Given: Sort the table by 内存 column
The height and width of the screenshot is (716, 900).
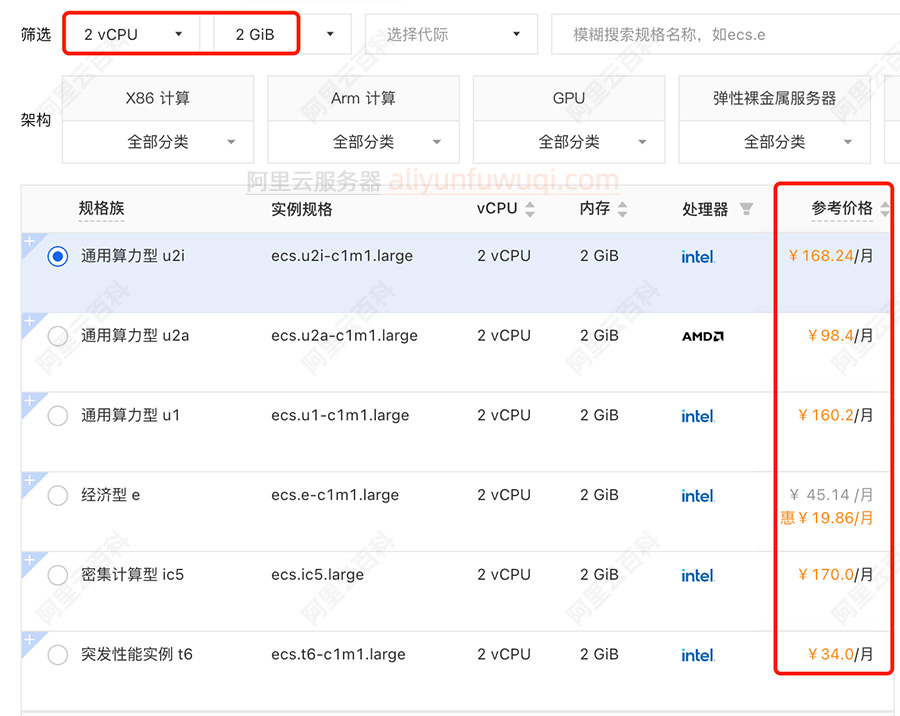Looking at the screenshot, I should click(622, 209).
